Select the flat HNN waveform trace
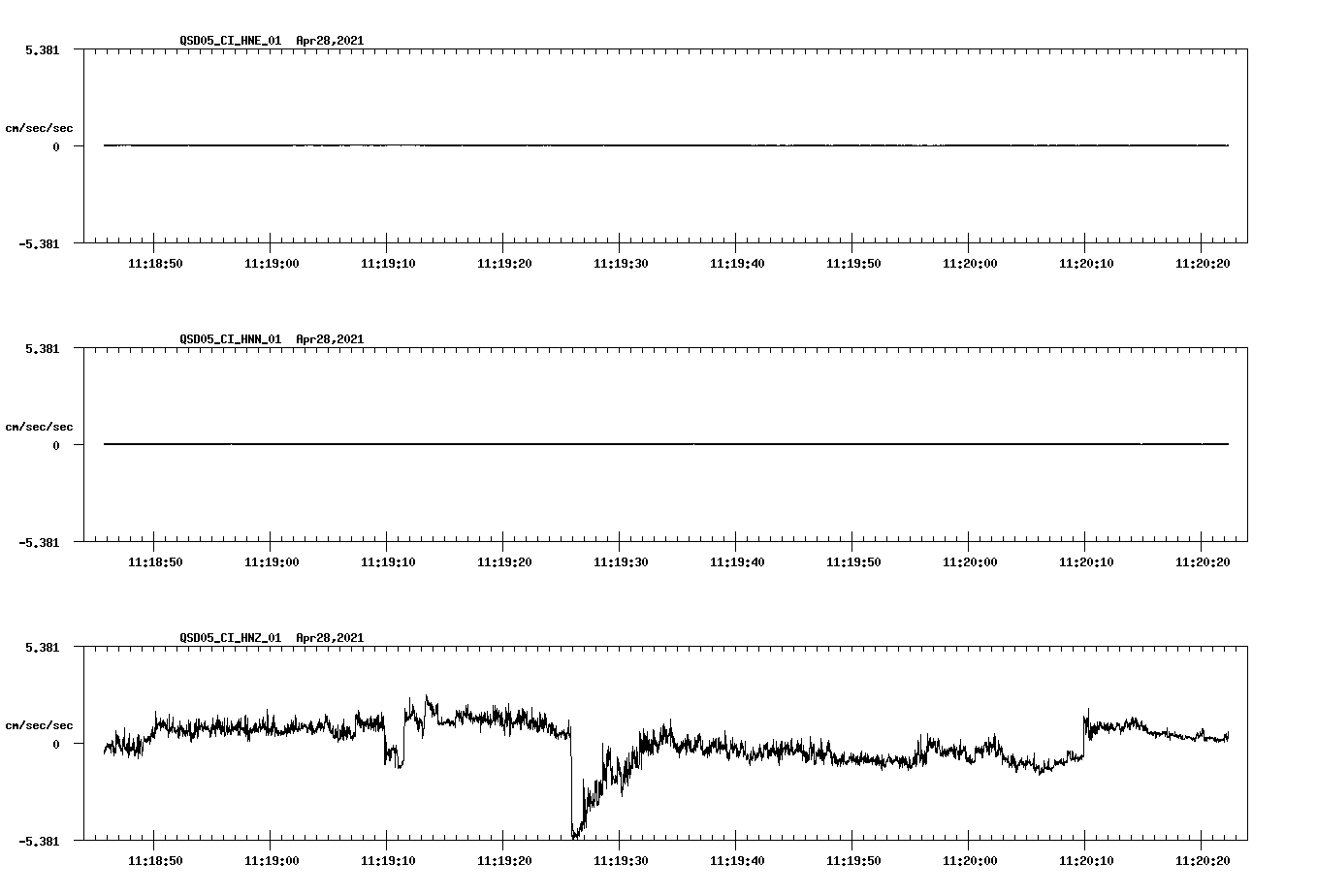Viewport: 1317px width, 896px height. (582, 444)
